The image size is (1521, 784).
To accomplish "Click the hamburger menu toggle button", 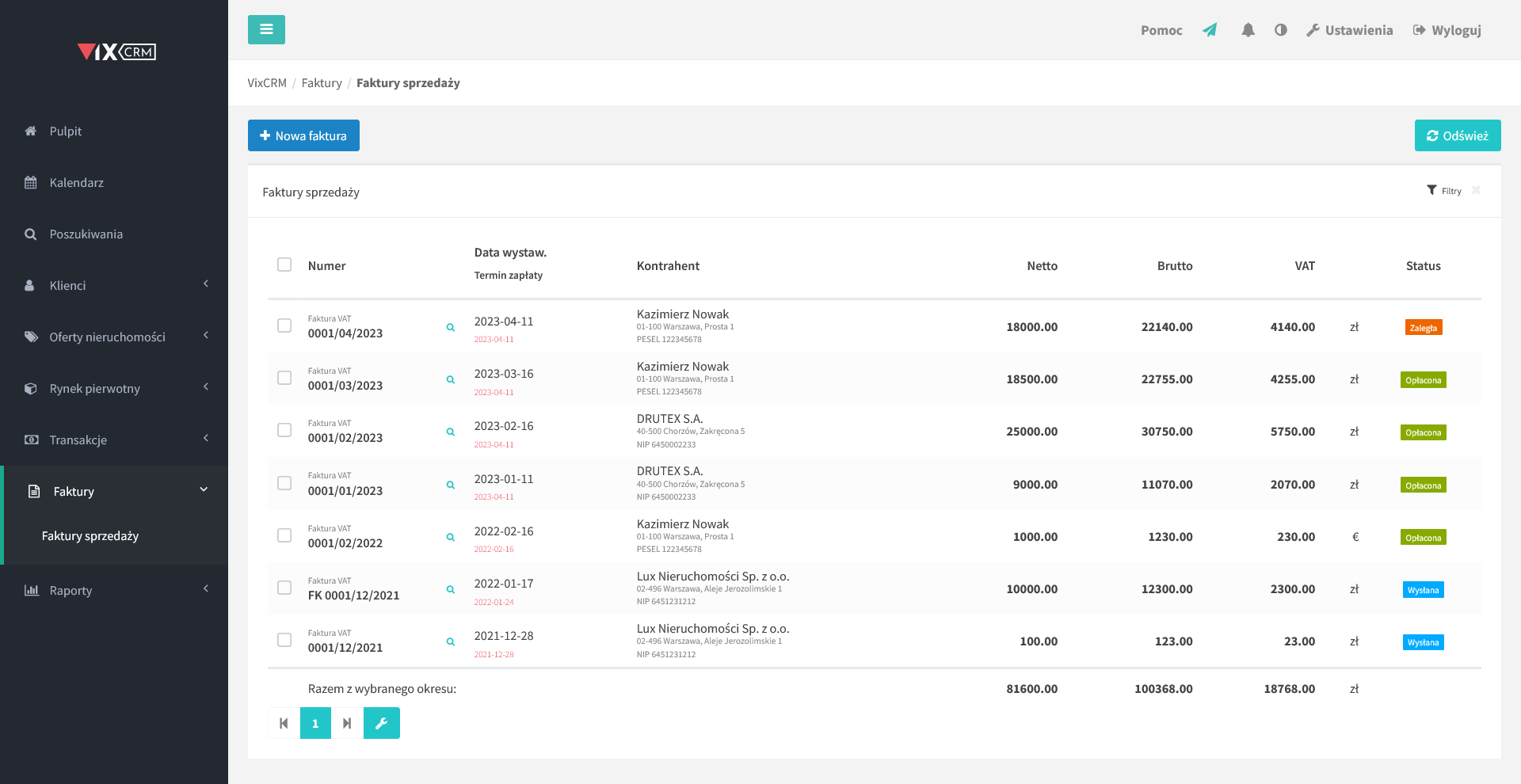I will (x=266, y=30).
